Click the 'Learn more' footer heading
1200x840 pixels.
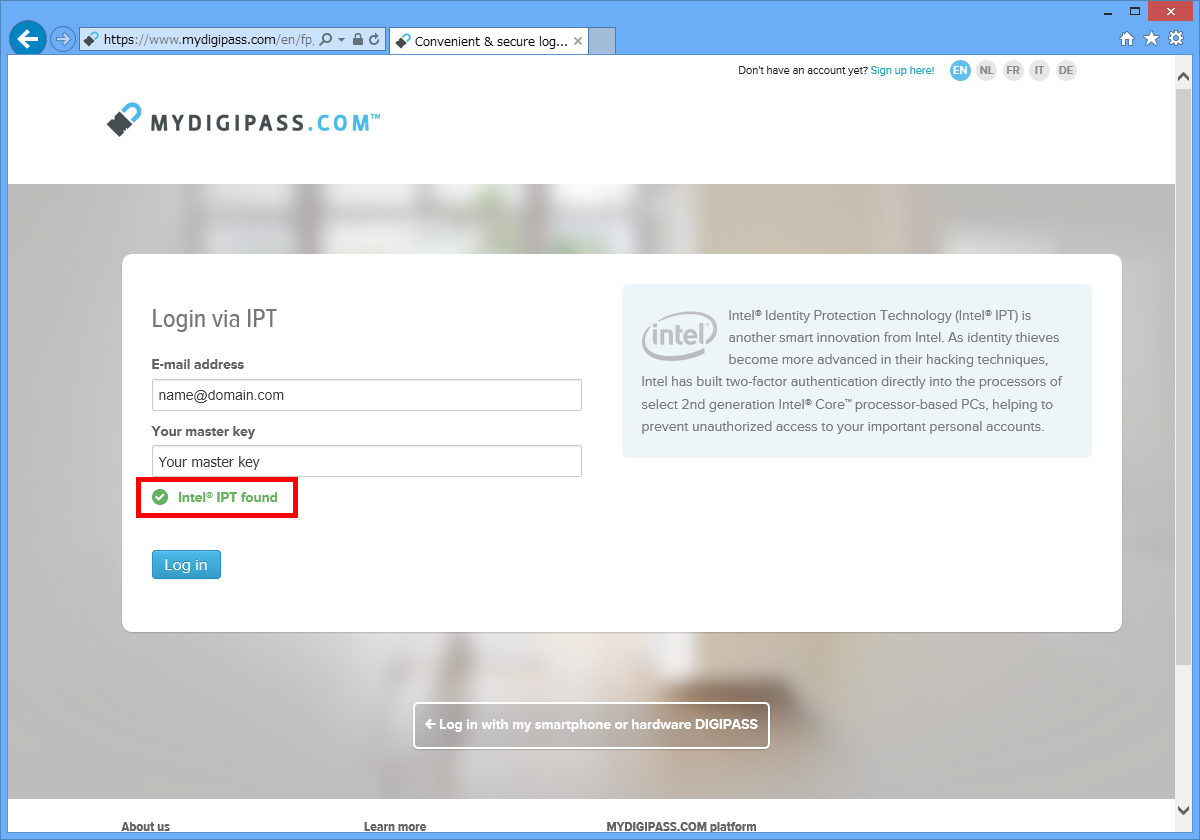(395, 827)
